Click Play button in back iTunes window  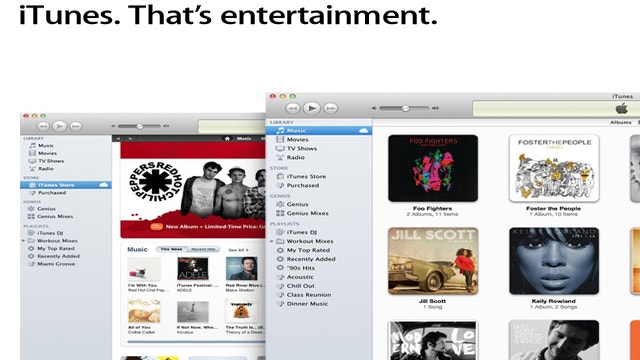point(59,126)
